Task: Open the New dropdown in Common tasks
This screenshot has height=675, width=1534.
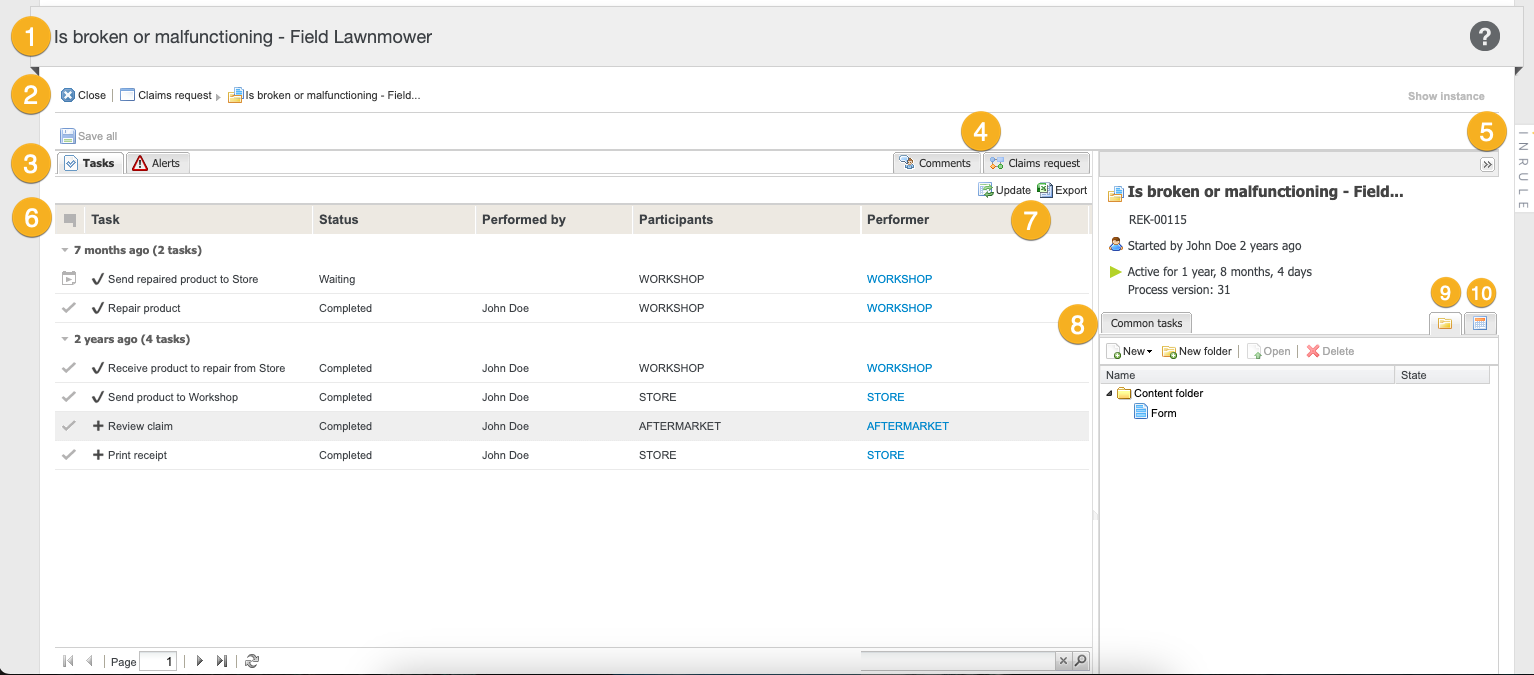Action: tap(1129, 351)
